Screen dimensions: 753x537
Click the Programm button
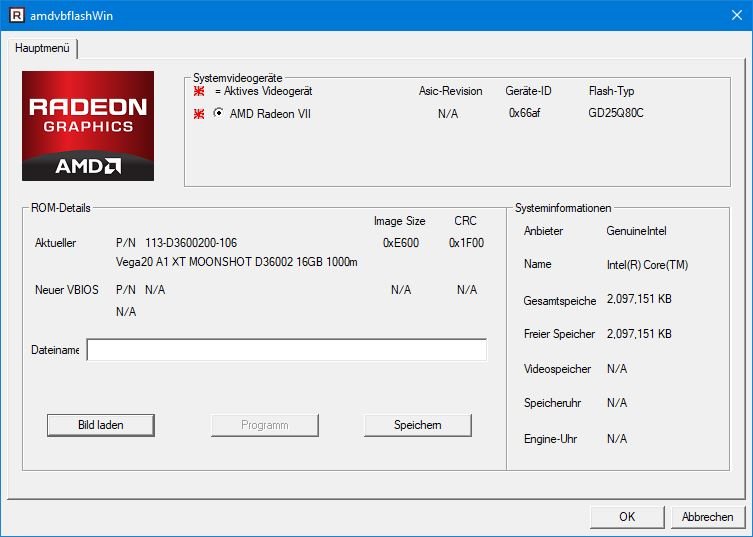click(264, 425)
